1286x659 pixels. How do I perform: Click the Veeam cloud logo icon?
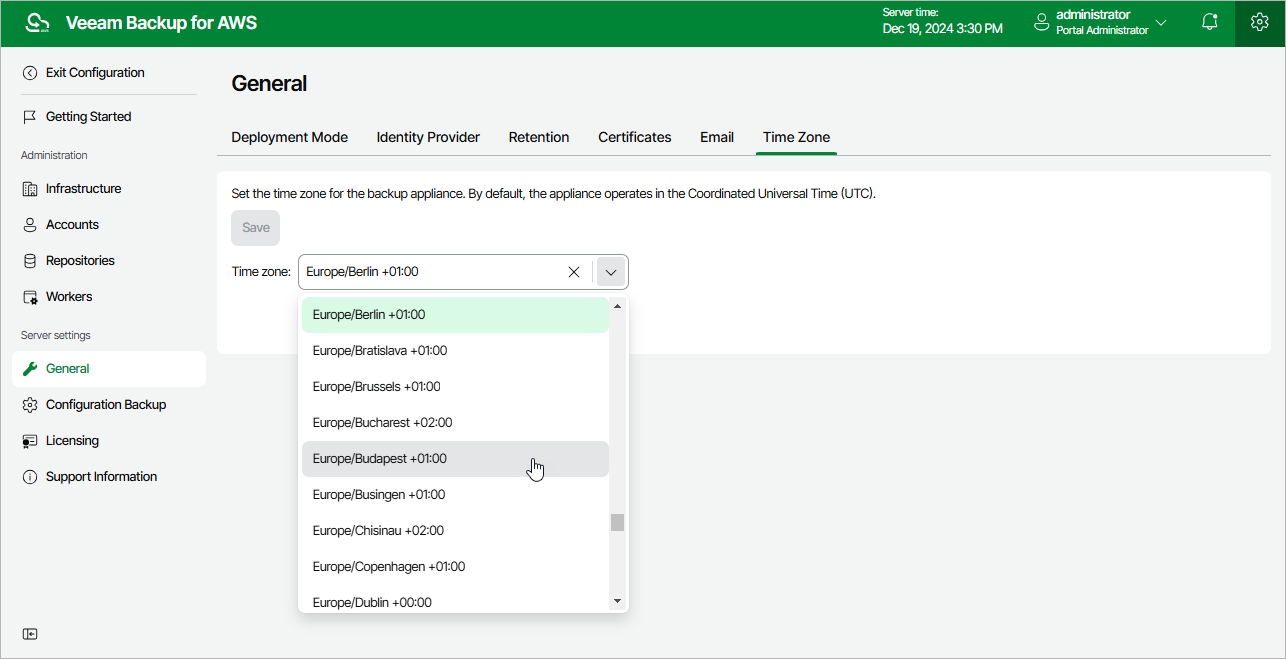click(37, 23)
